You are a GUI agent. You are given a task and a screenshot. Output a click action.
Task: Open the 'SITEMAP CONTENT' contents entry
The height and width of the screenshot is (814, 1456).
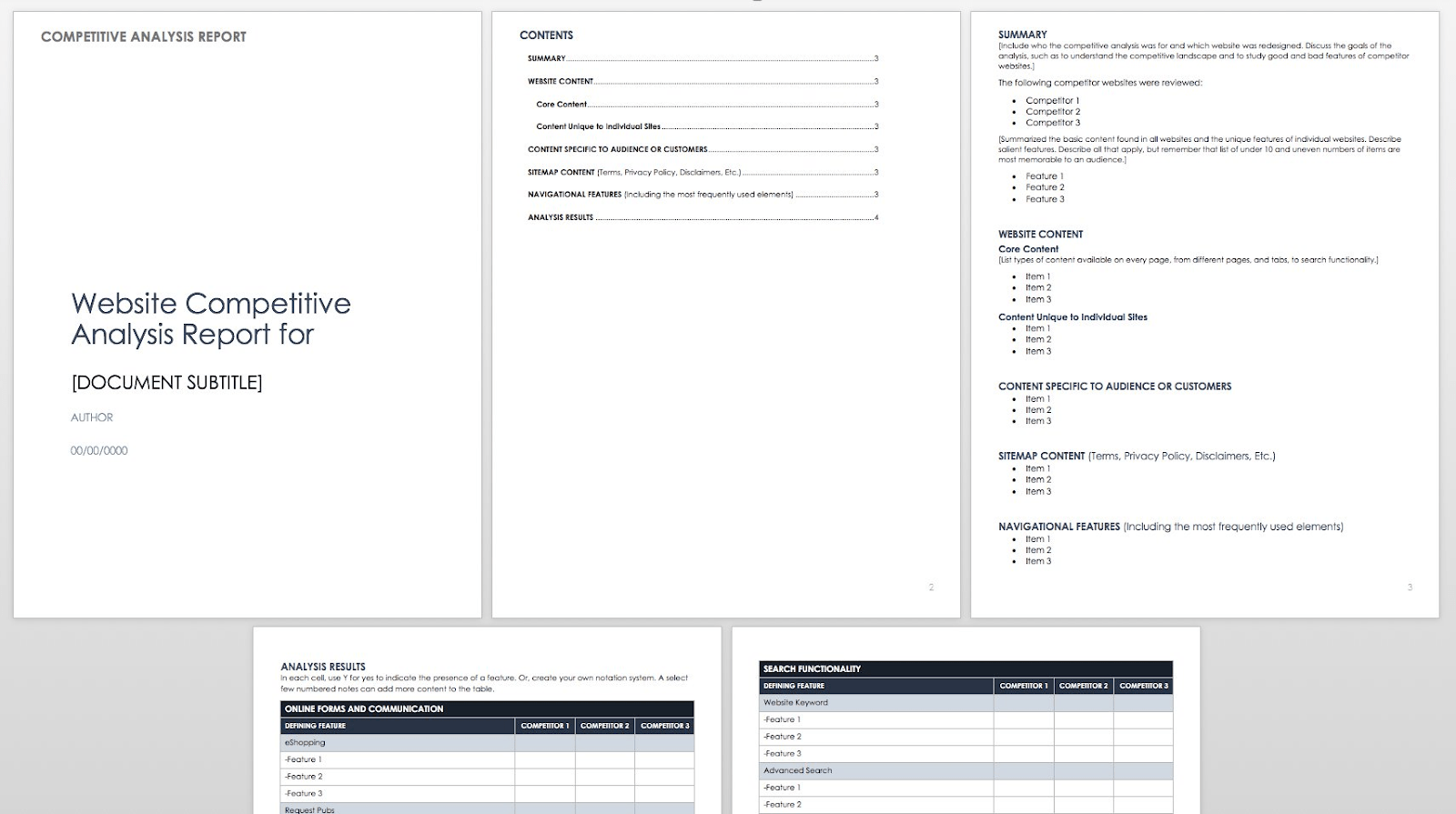click(703, 172)
